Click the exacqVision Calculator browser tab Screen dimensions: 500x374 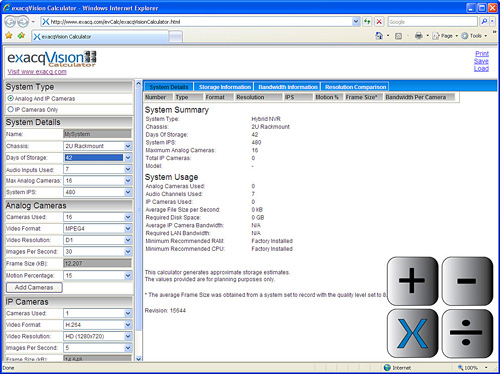[x=100, y=37]
